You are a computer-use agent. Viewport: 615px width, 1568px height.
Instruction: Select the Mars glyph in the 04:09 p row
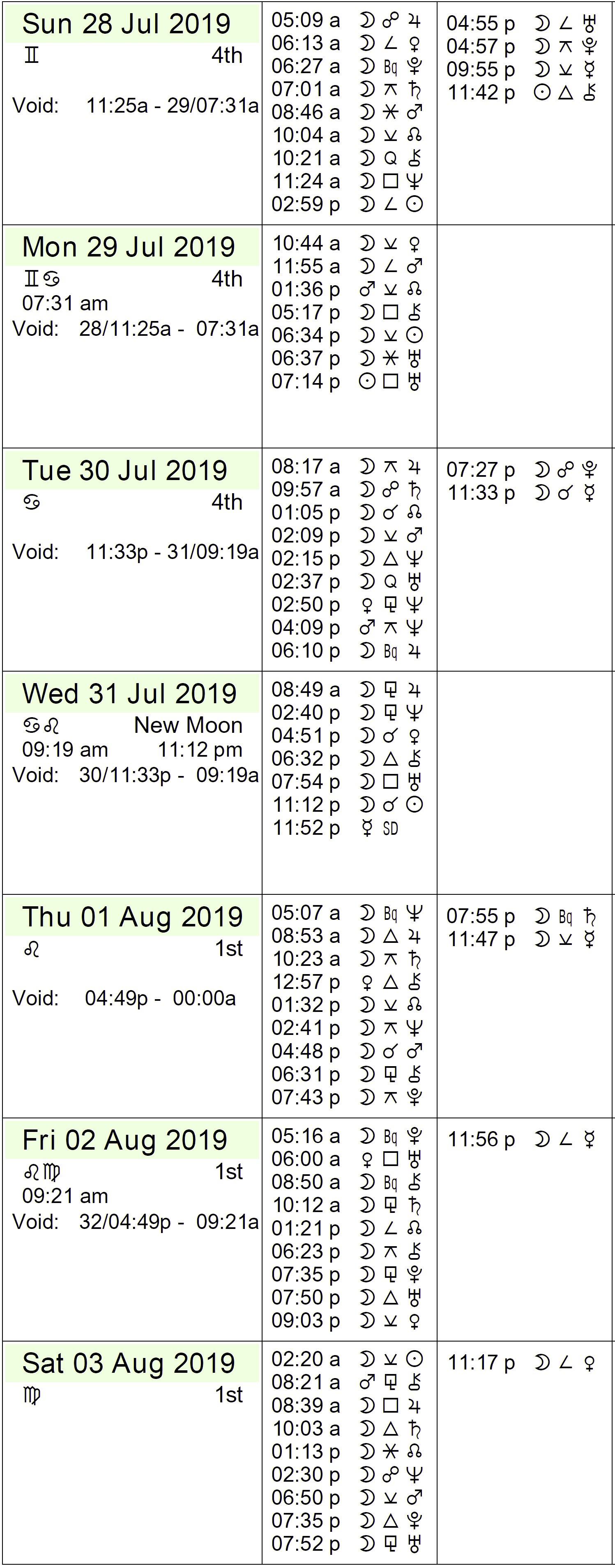point(367,628)
